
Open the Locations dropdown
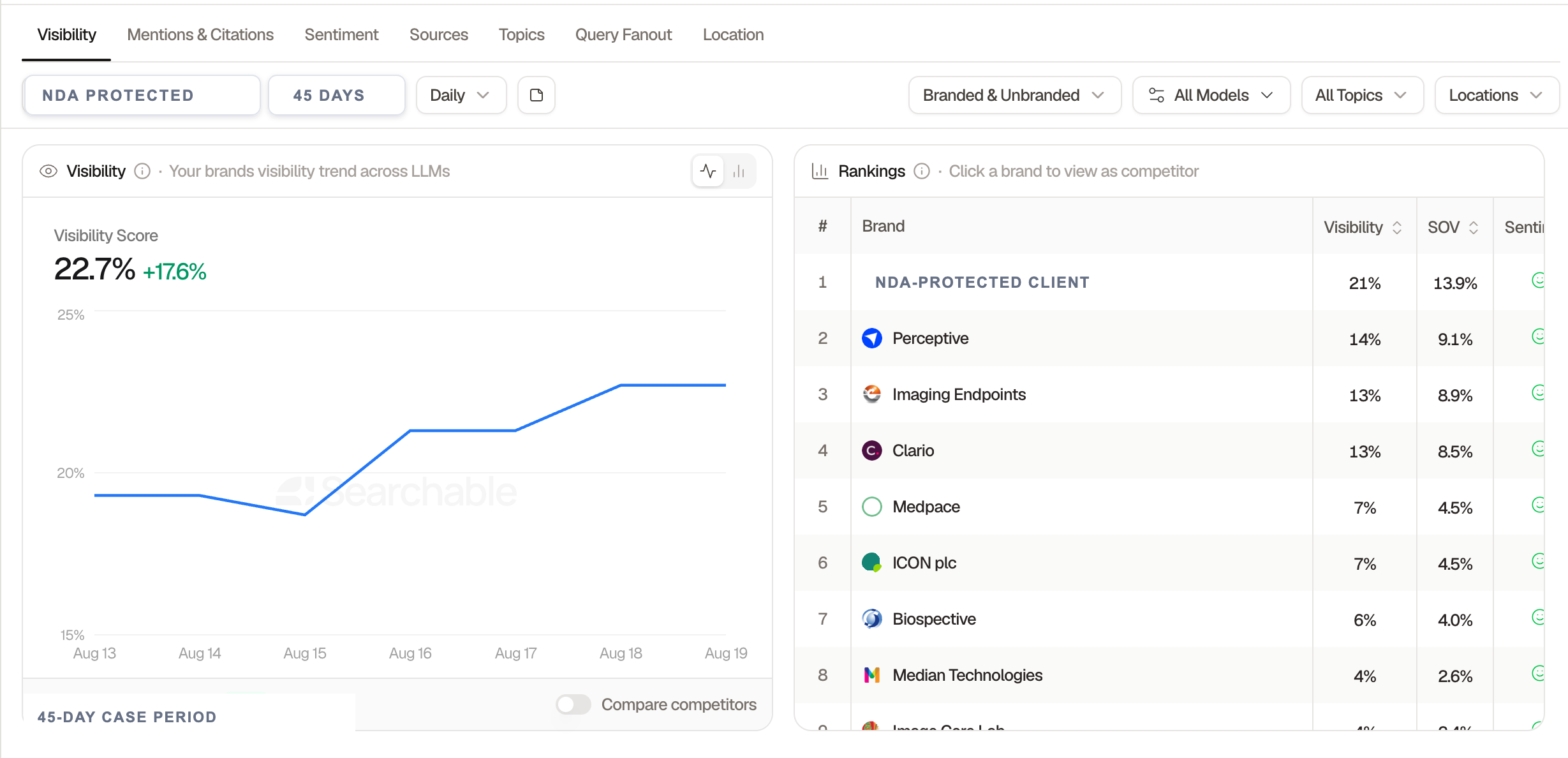[1497, 95]
